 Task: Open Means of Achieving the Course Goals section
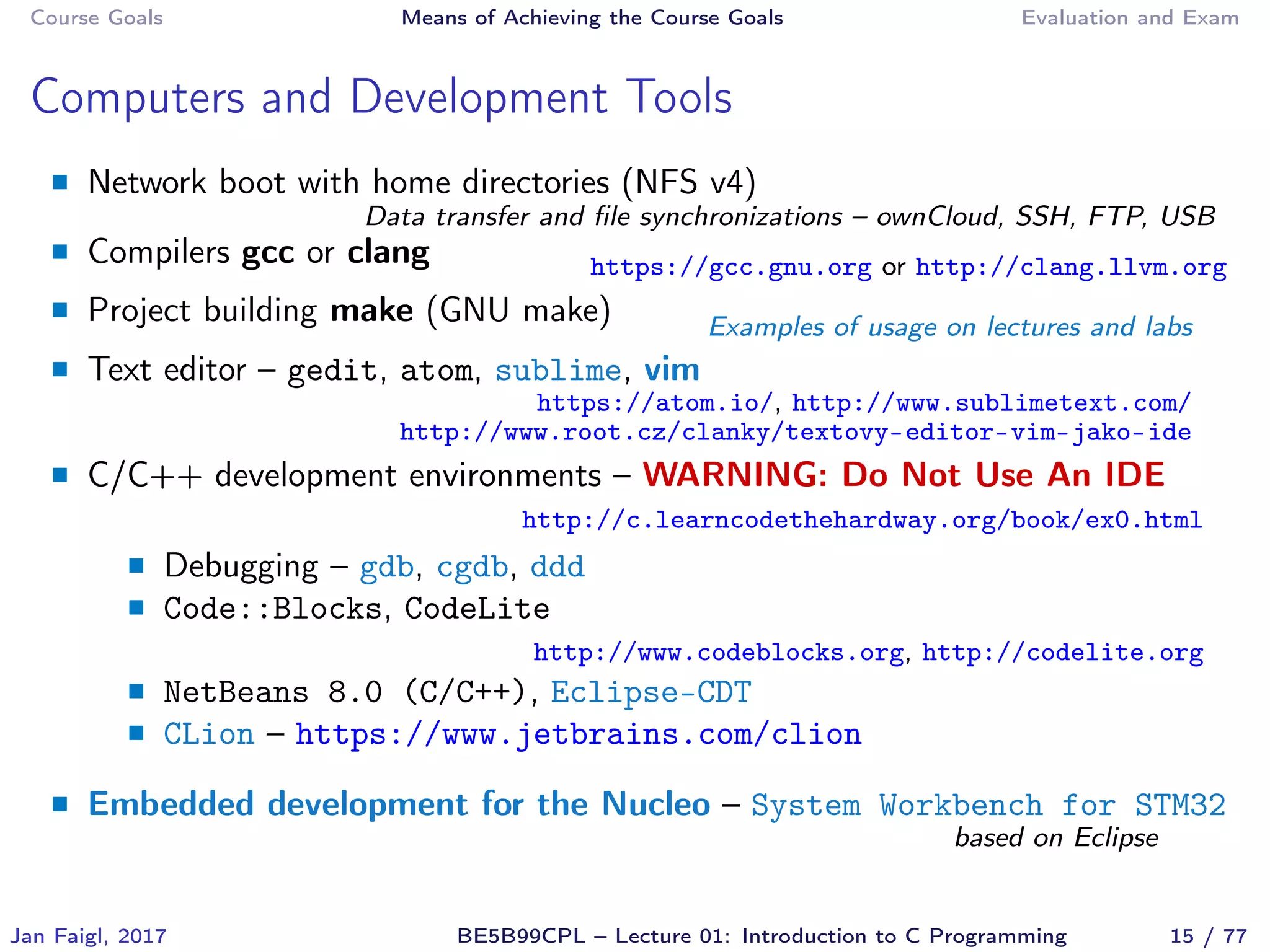pyautogui.click(x=592, y=17)
